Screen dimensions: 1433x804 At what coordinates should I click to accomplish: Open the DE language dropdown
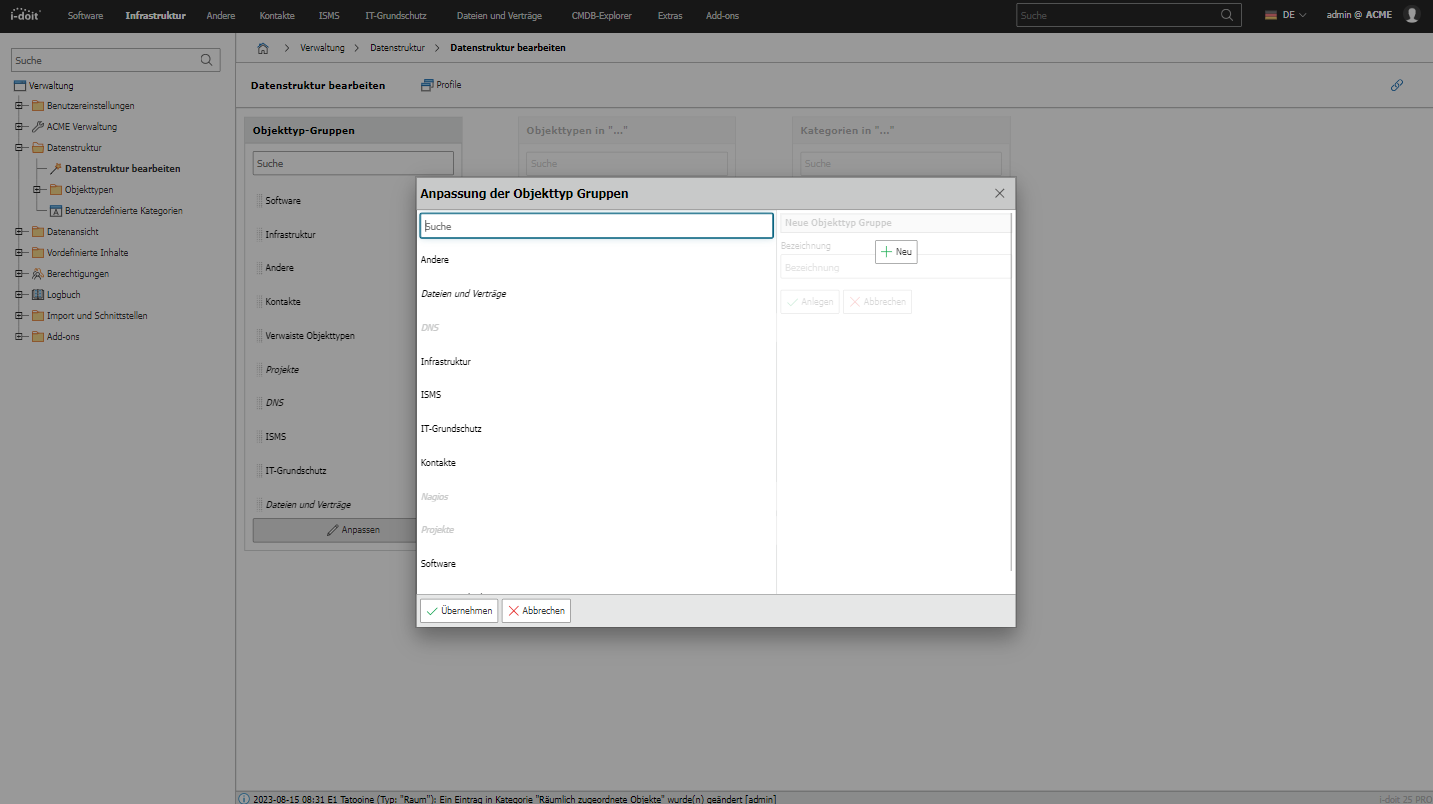[1286, 15]
